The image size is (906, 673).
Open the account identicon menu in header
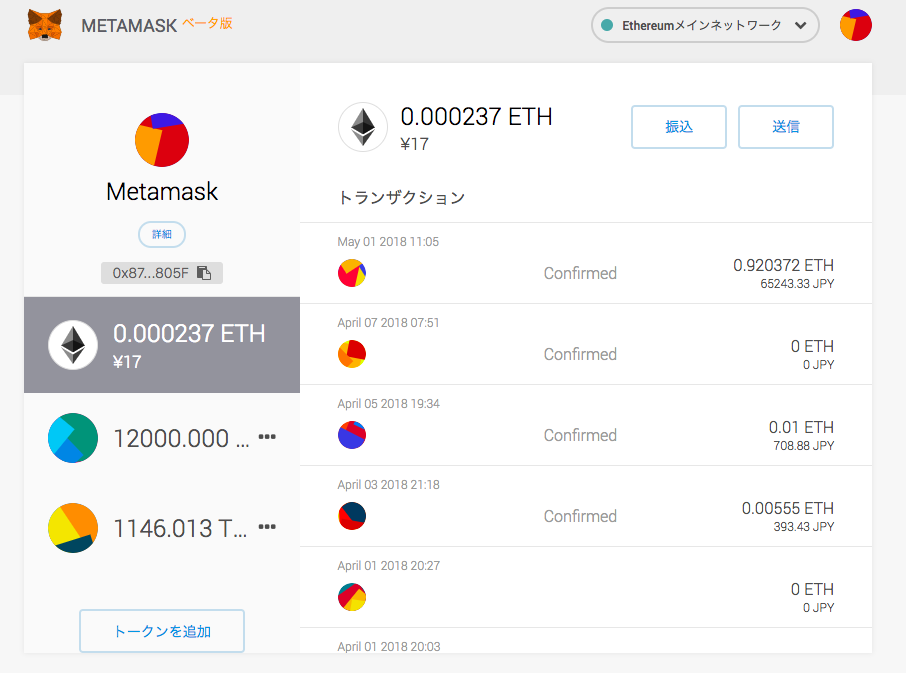855,26
